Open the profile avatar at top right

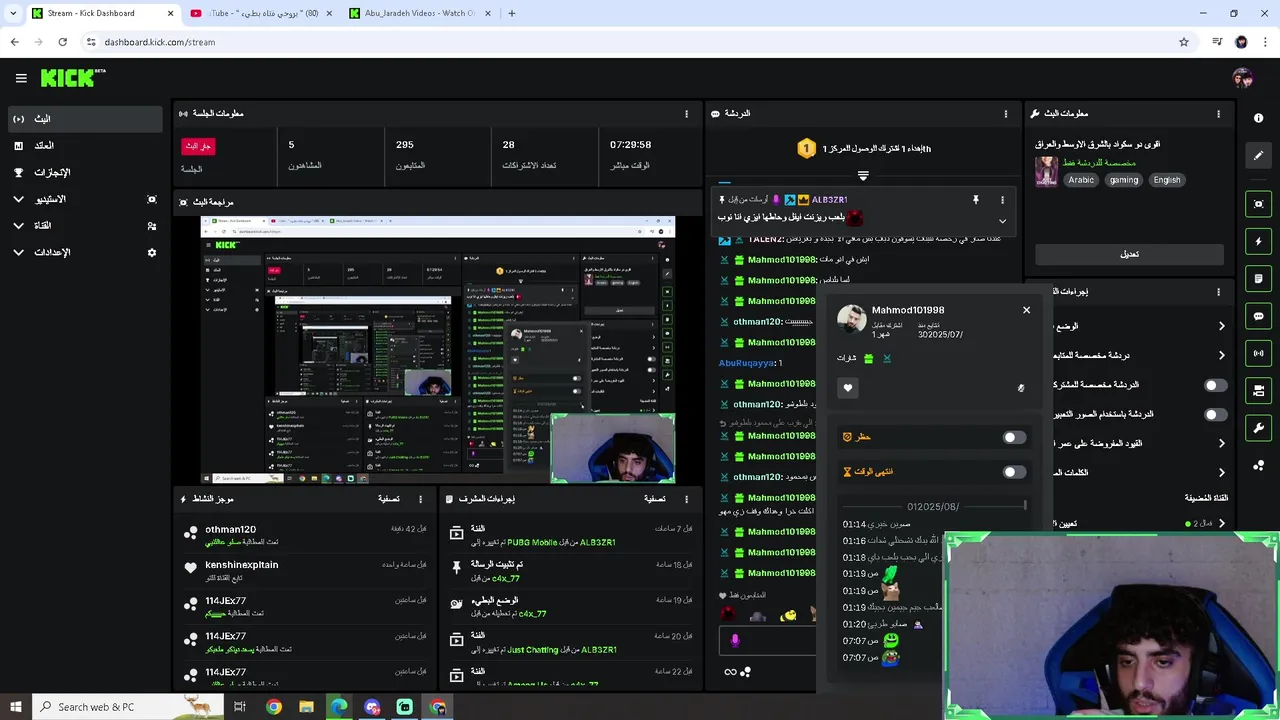[x=1242, y=78]
